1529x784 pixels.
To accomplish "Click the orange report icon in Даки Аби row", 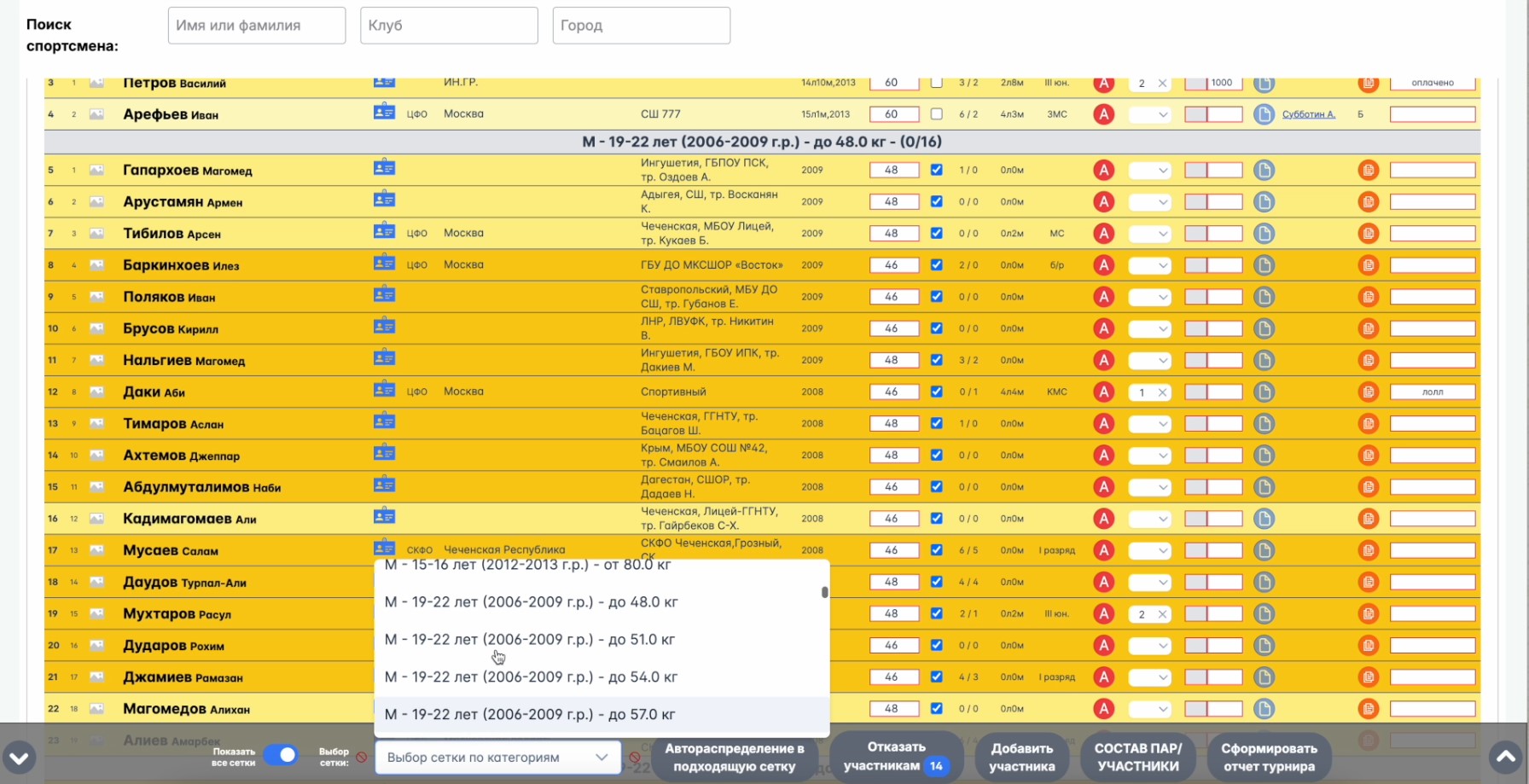I will pyautogui.click(x=1369, y=392).
